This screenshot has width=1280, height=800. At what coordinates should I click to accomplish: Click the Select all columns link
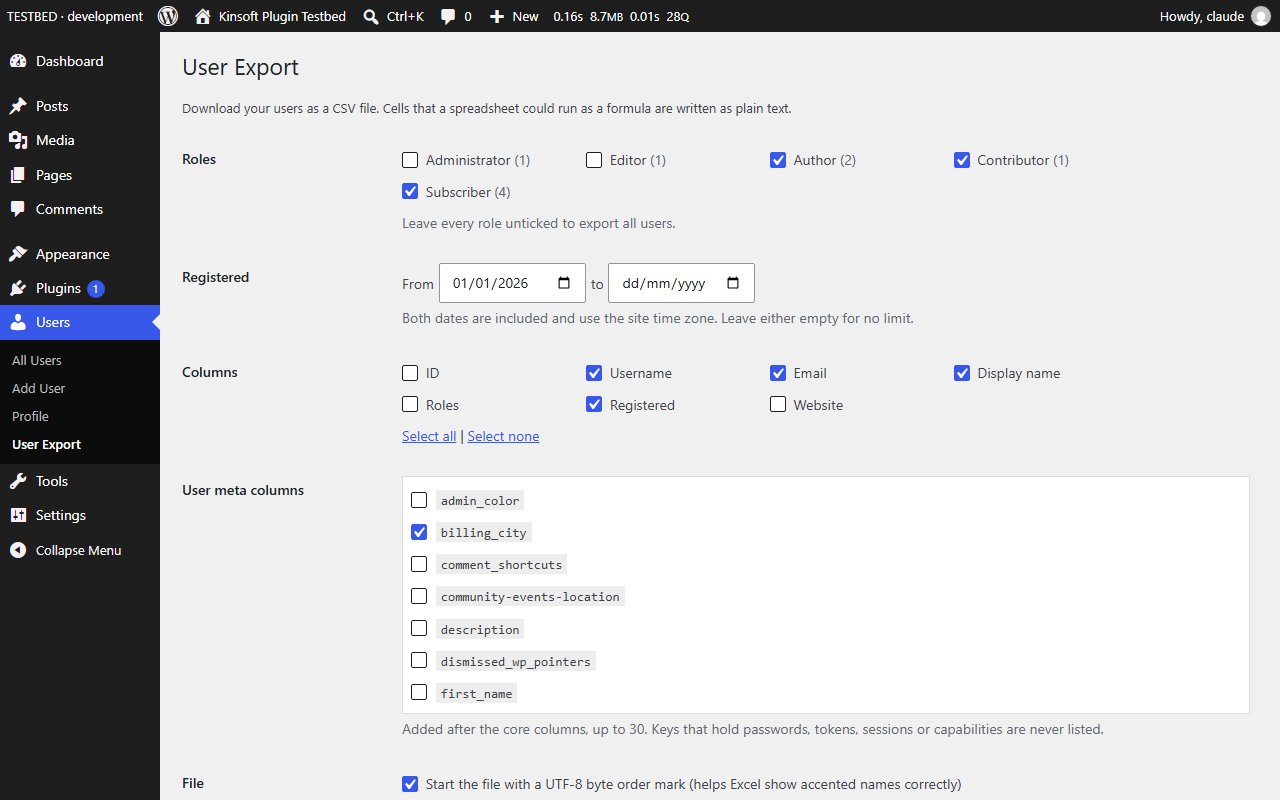(x=429, y=436)
